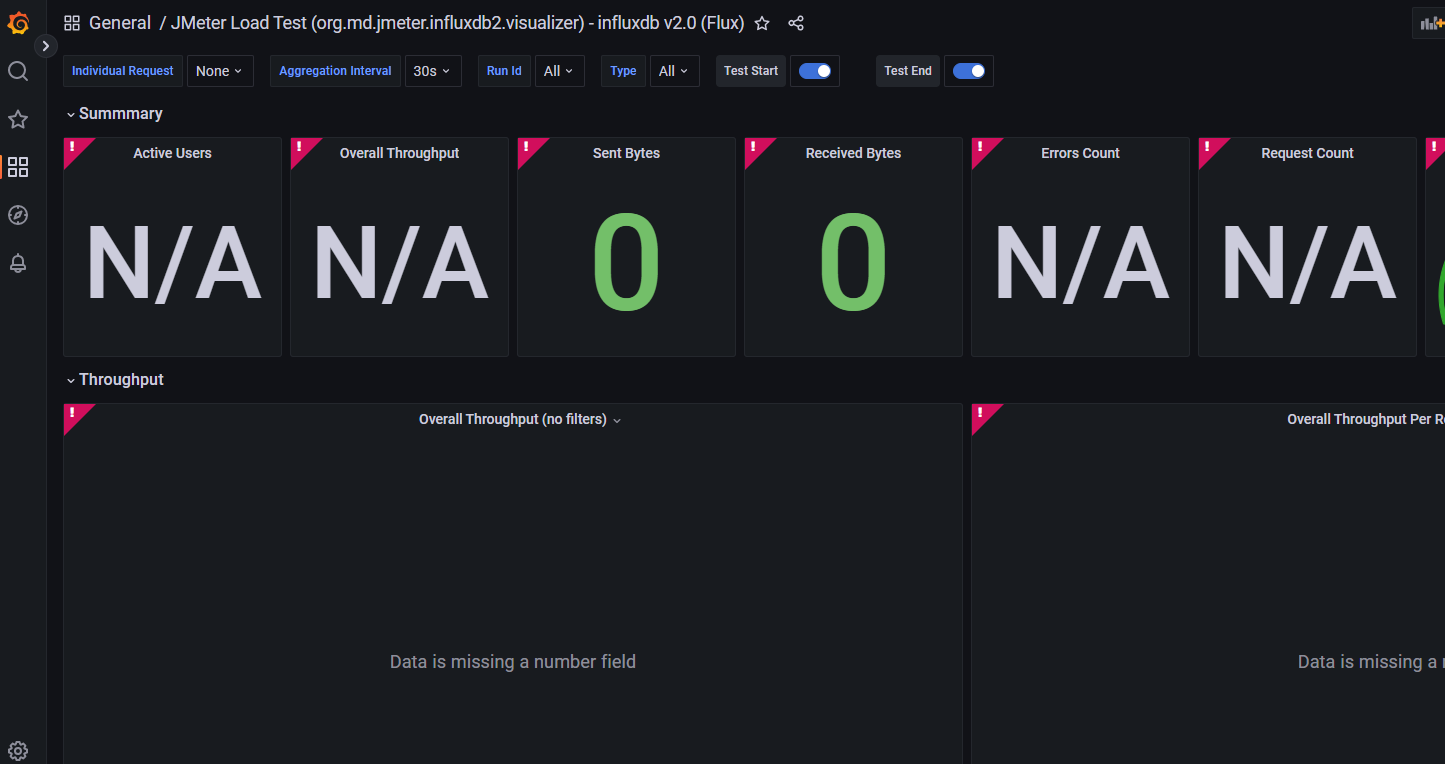Click Errors Count N/A value
The height and width of the screenshot is (764, 1445).
[x=1080, y=264]
